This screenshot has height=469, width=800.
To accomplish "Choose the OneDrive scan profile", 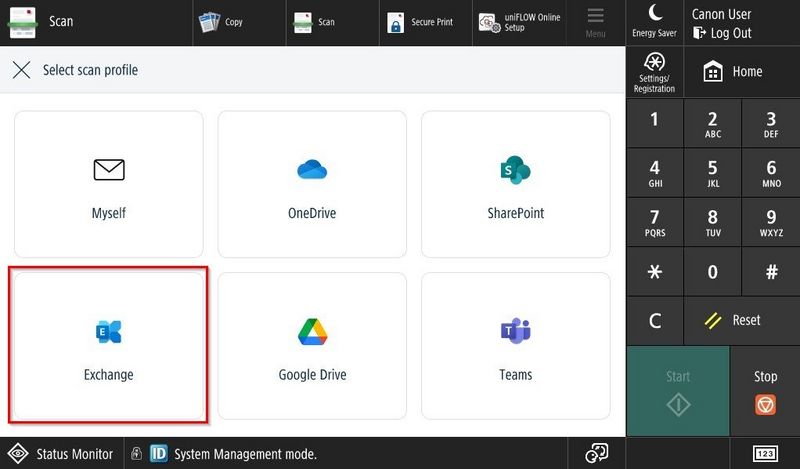I will pos(312,184).
